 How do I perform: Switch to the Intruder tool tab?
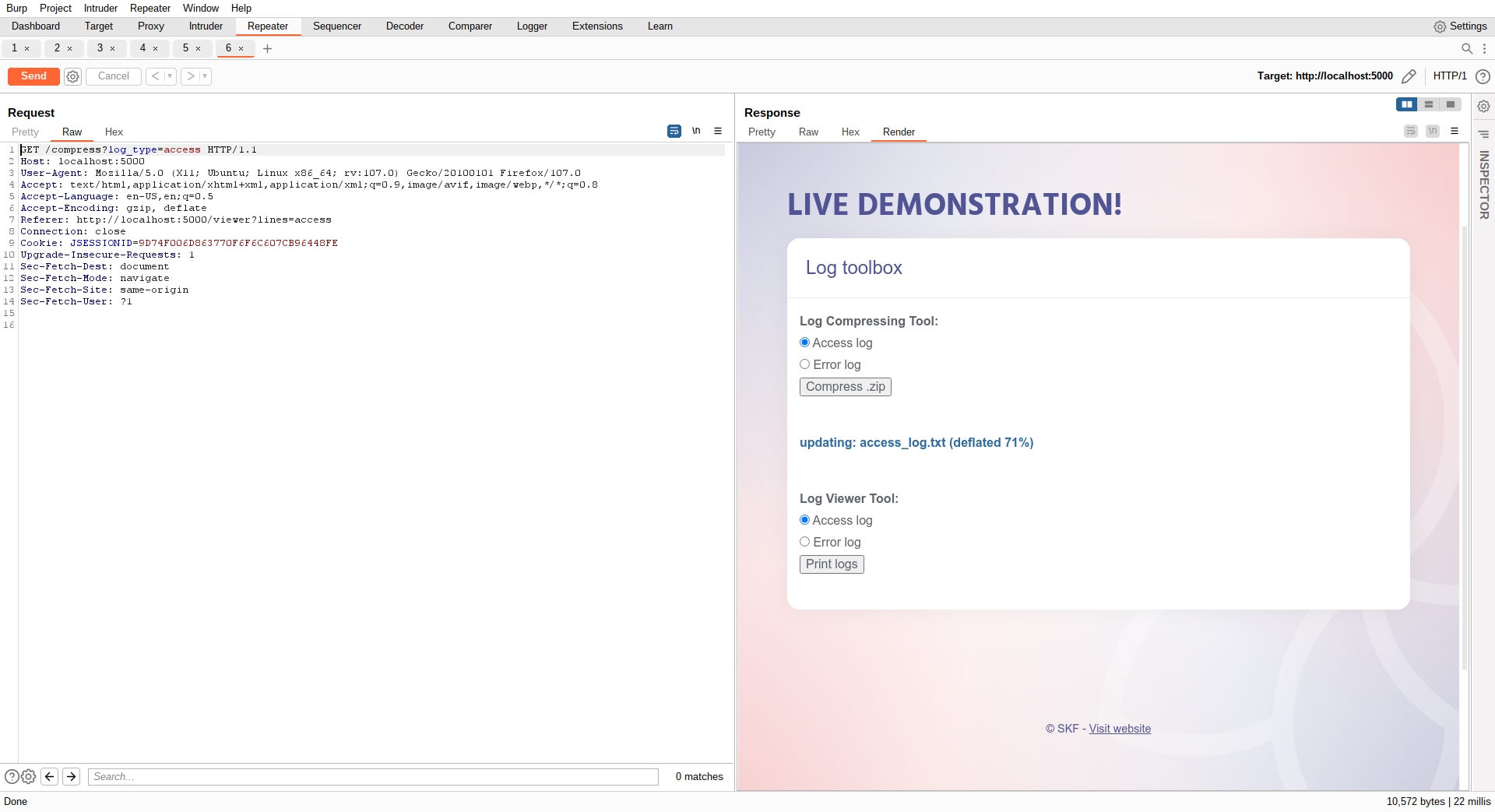pos(206,26)
